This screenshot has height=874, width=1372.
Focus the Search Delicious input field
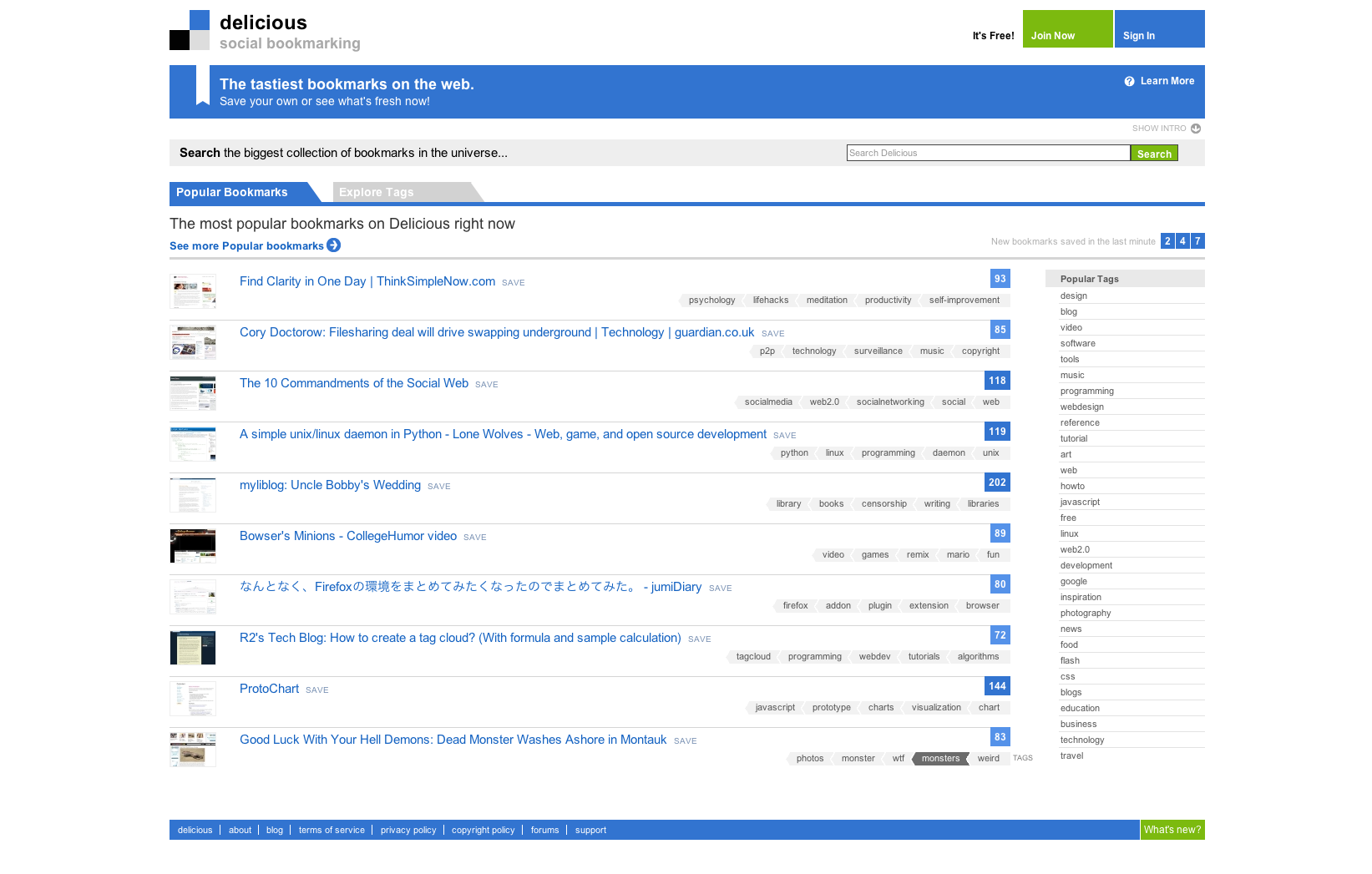point(988,153)
